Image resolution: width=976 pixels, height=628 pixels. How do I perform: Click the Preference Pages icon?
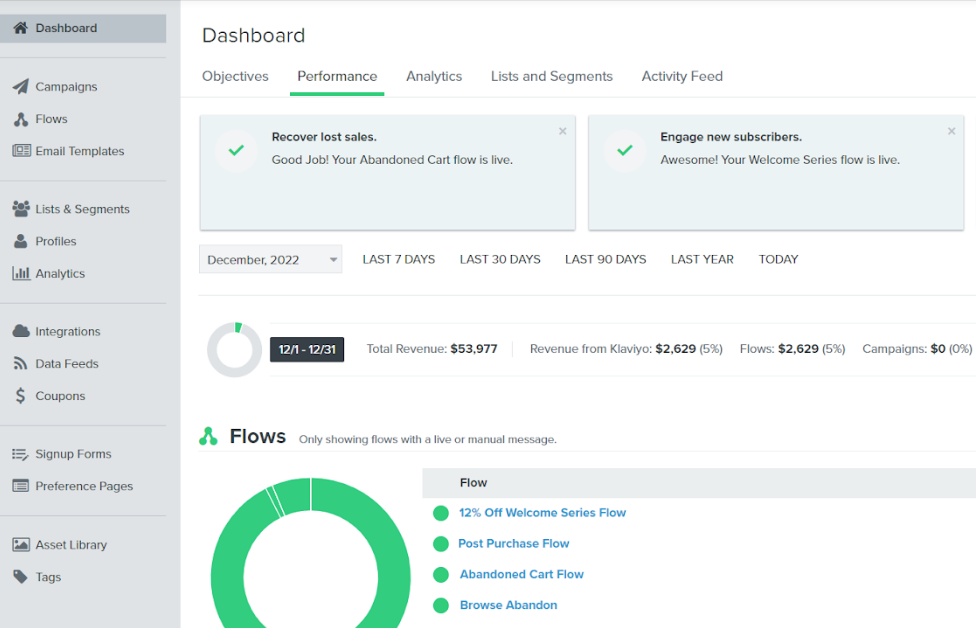pyautogui.click(x=21, y=486)
